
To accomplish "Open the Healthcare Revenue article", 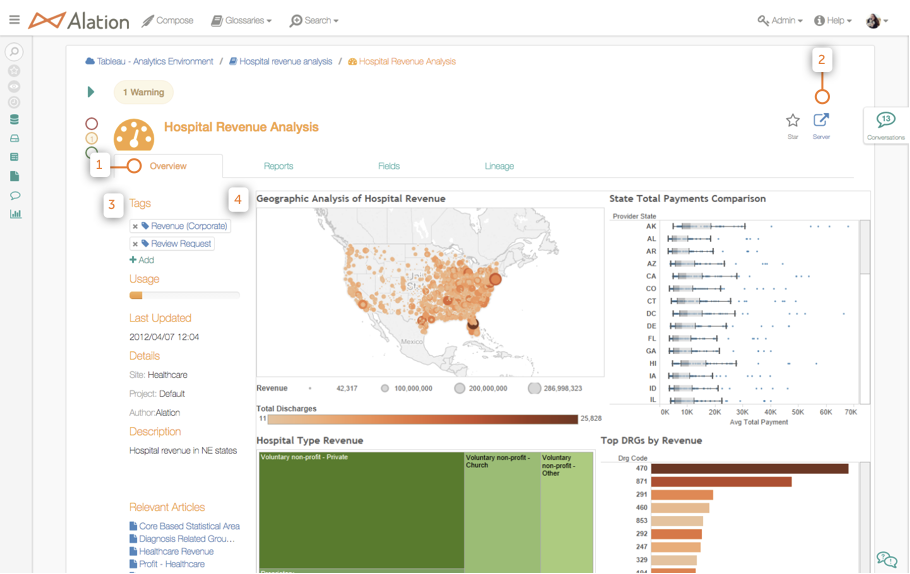I will coord(172,551).
